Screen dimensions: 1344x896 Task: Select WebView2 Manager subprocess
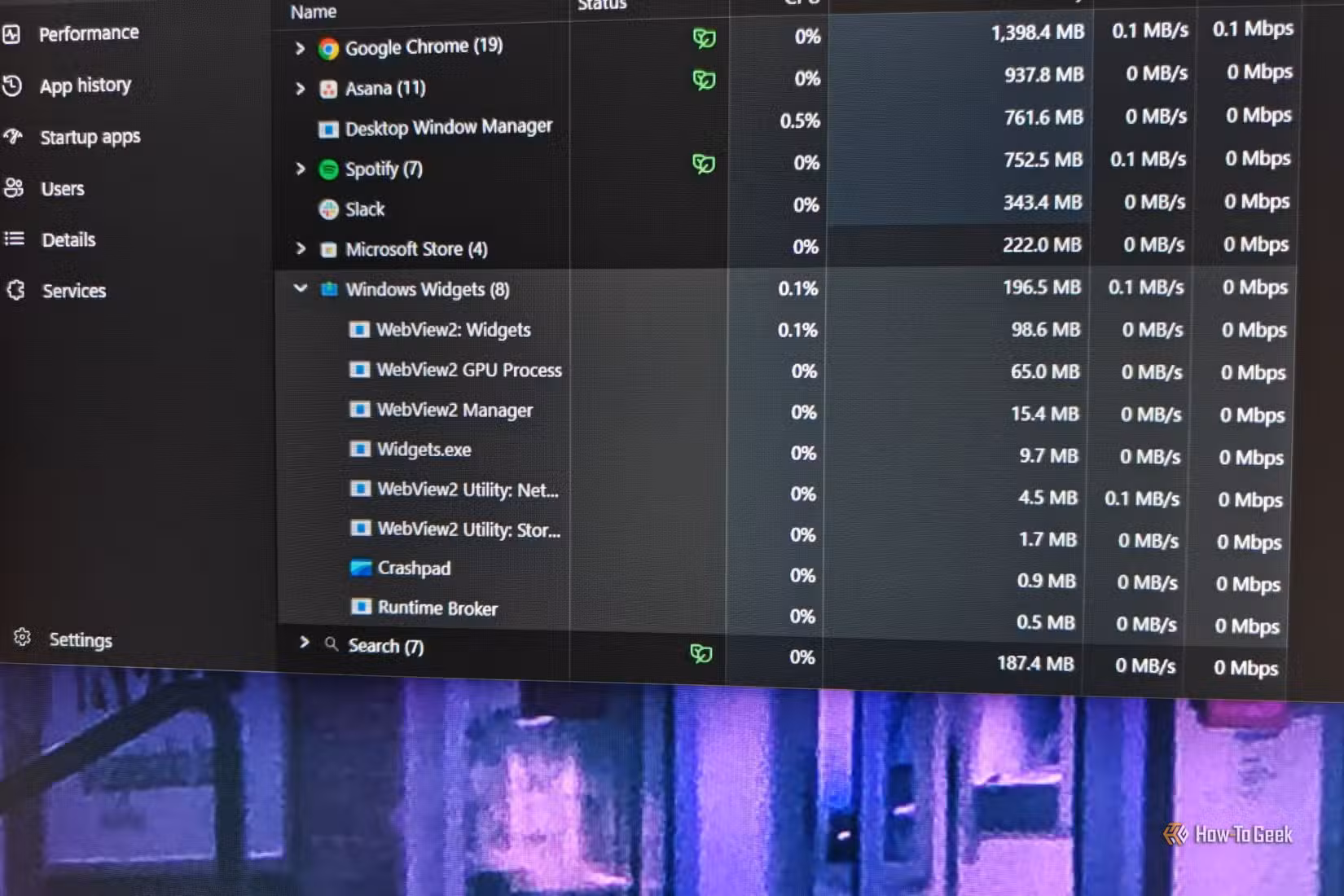[x=455, y=410]
